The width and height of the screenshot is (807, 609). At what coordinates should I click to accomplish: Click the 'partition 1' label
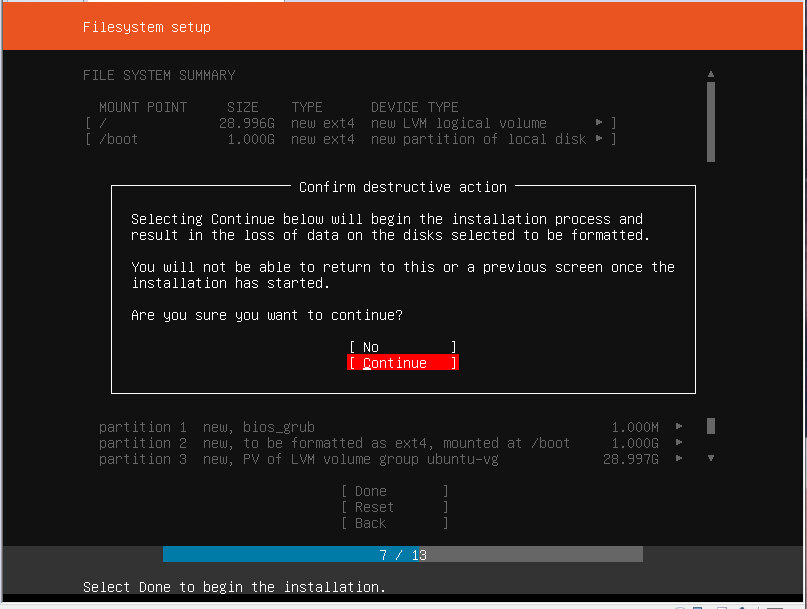143,427
